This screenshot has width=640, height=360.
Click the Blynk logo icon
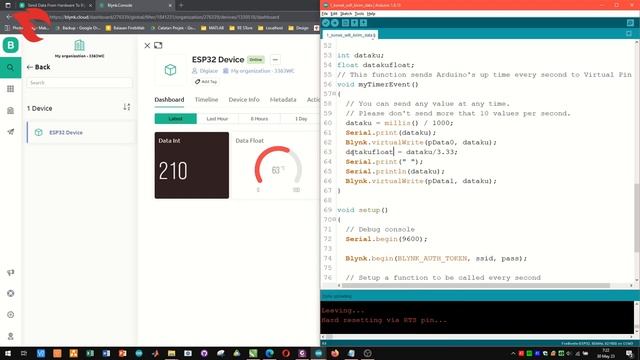click(11, 45)
